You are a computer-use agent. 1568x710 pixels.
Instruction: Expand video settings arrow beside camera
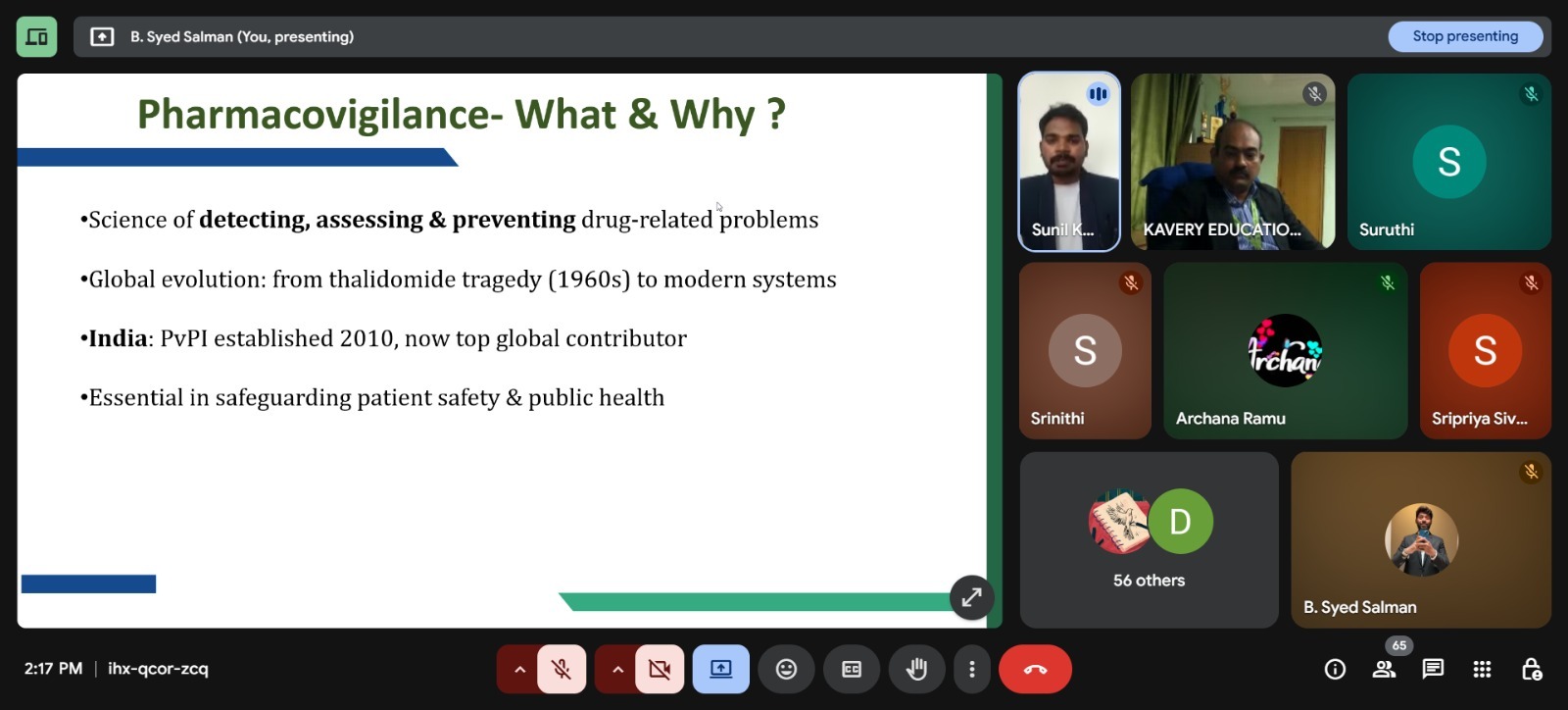(617, 669)
